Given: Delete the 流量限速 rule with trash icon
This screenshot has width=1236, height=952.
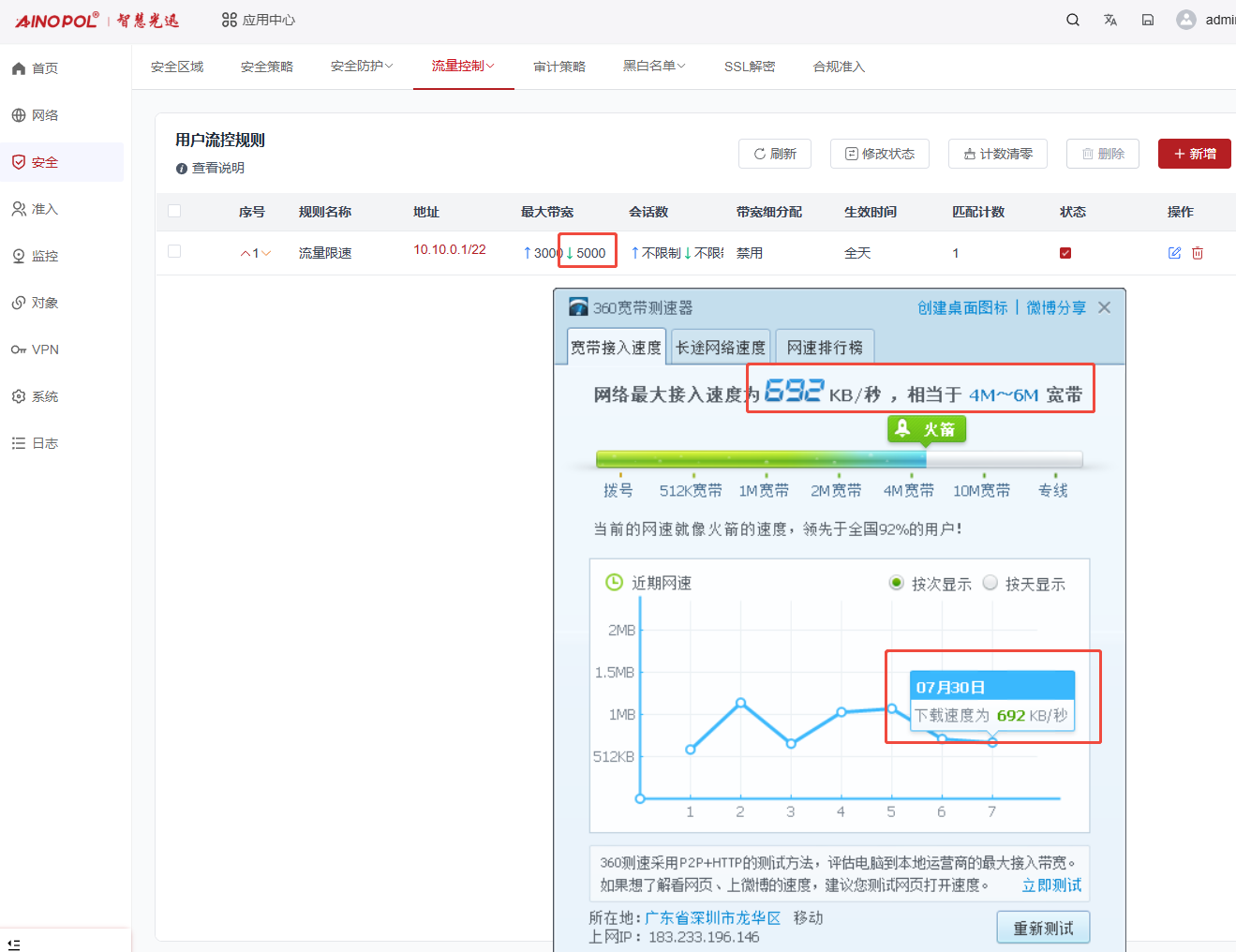Looking at the screenshot, I should [x=1198, y=253].
